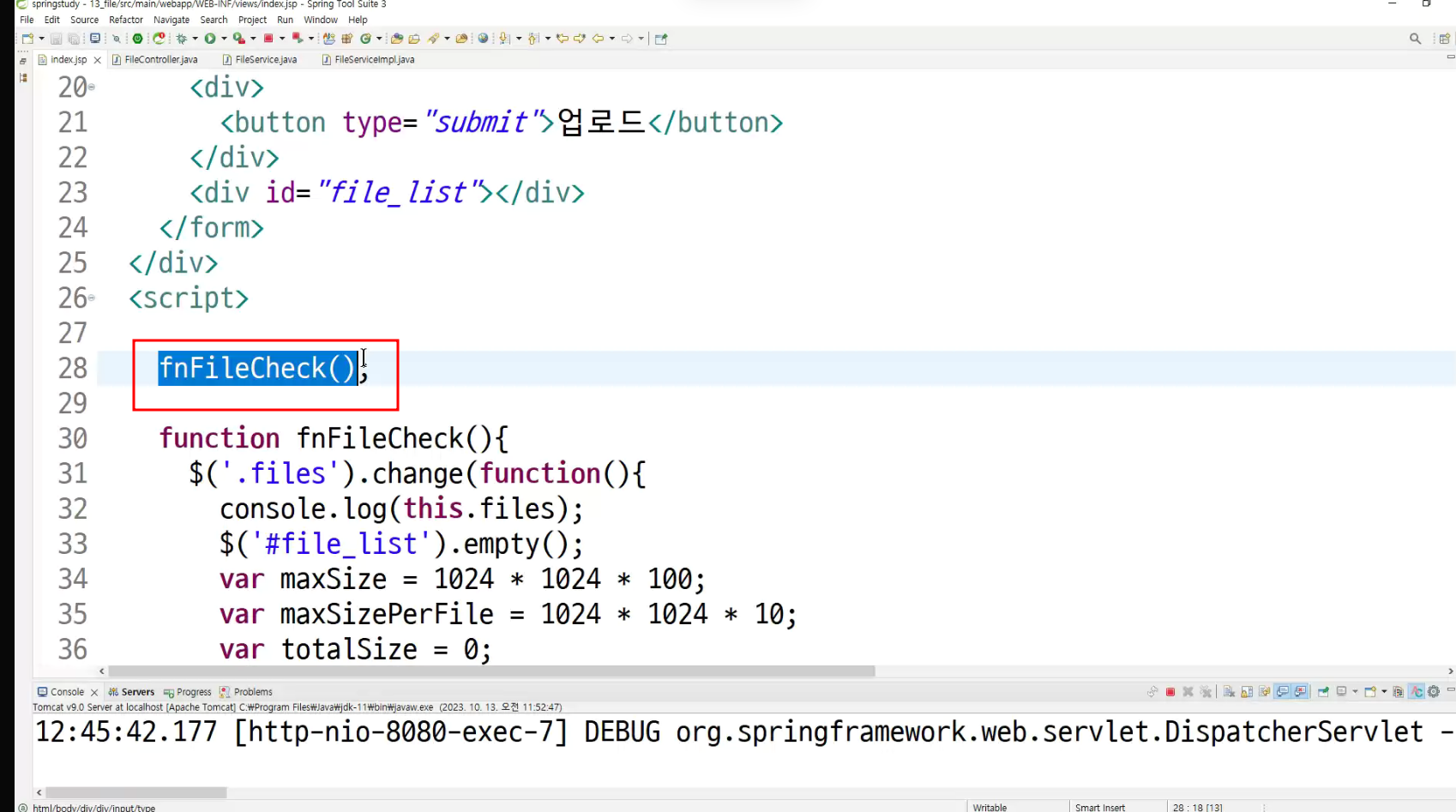Image resolution: width=1456 pixels, height=812 pixels.
Task: Open the dropdown beside Back navigation arrow
Action: tap(611, 39)
